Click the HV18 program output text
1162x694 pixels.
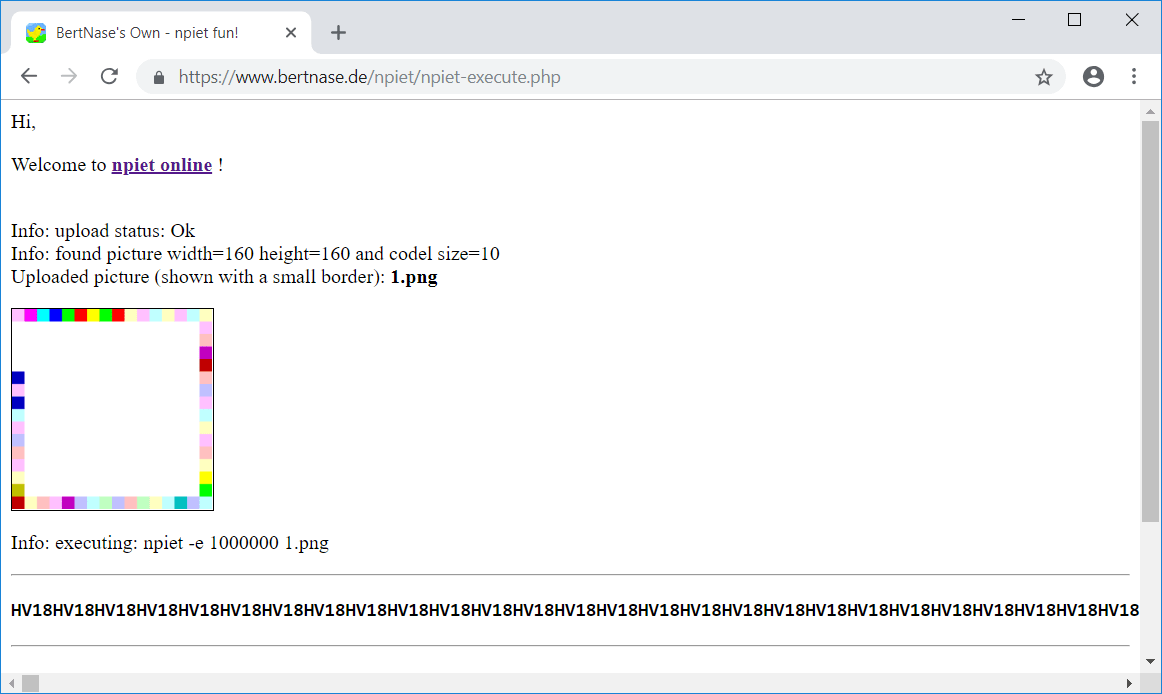[400, 609]
